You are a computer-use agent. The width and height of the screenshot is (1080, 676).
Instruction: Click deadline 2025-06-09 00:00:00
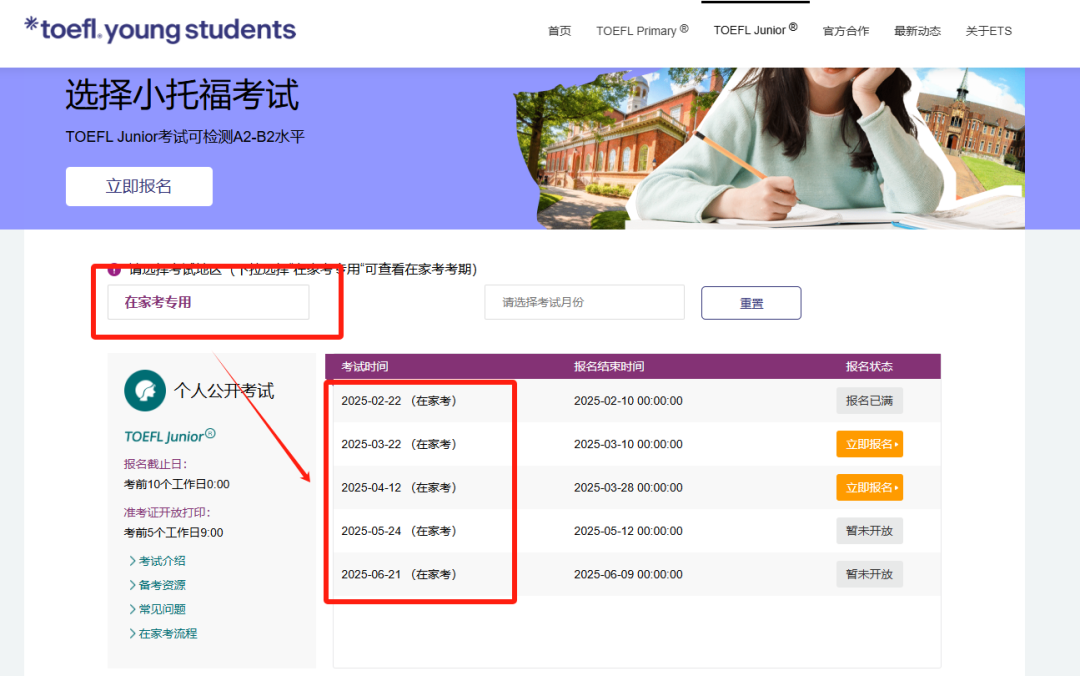click(628, 575)
